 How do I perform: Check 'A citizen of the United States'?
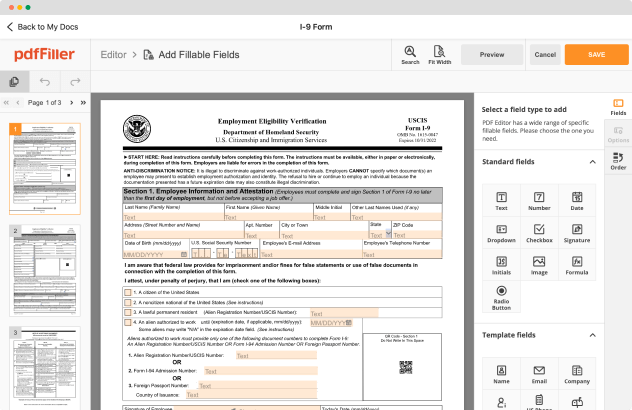coord(128,292)
